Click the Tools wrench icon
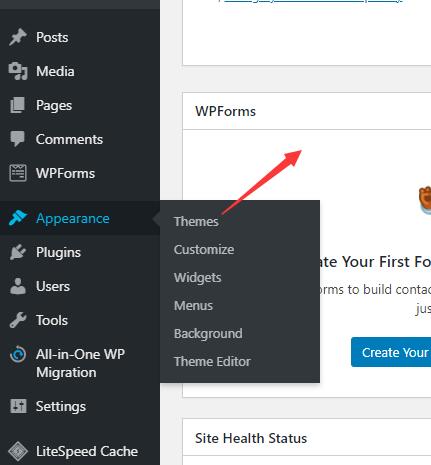The height and width of the screenshot is (465, 431). pos(18,320)
